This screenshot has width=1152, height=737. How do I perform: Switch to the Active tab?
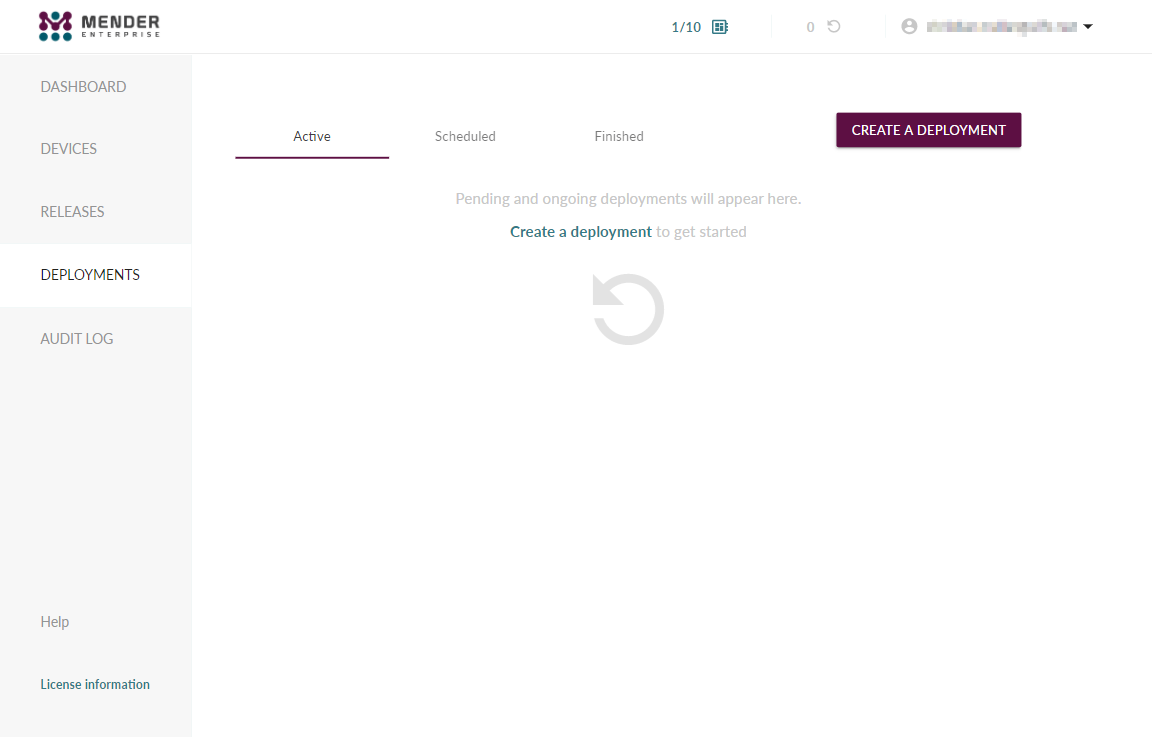pyautogui.click(x=312, y=136)
